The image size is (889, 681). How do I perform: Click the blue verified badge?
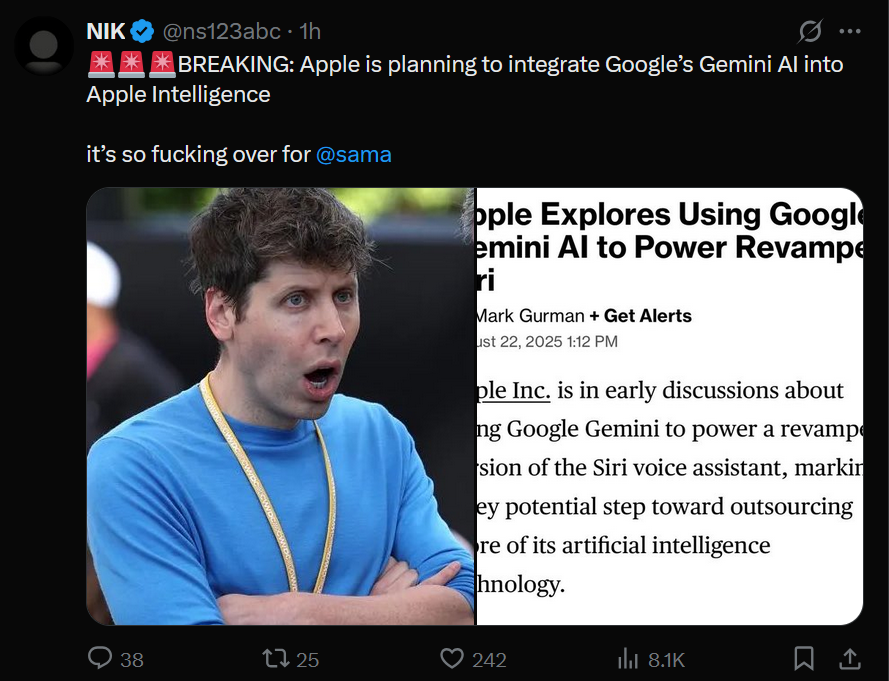(x=142, y=32)
